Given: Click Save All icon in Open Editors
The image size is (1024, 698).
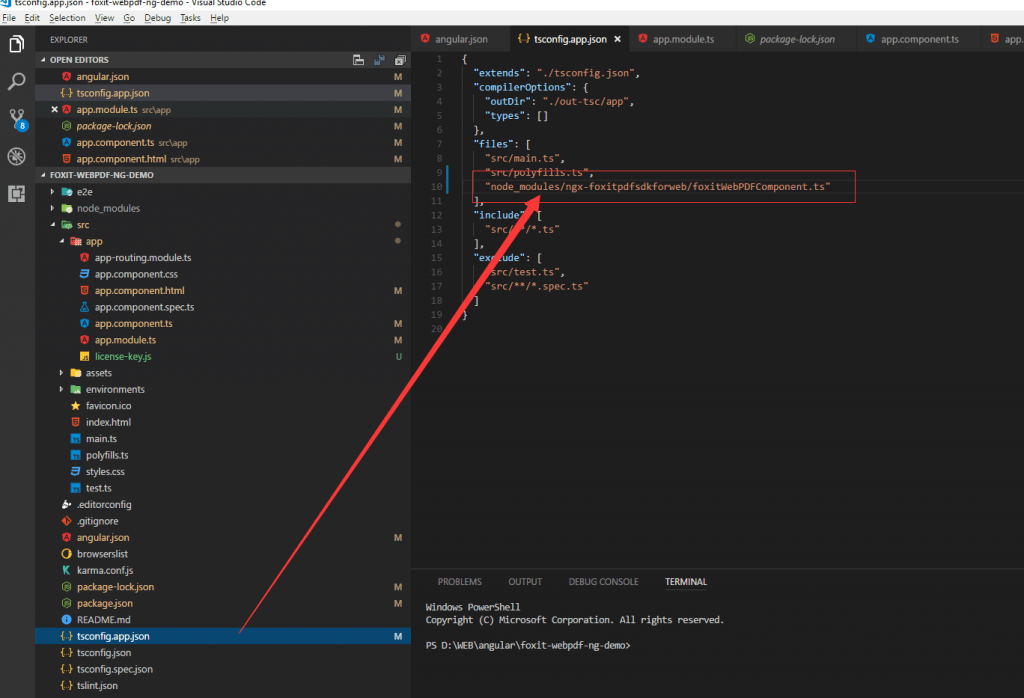Looking at the screenshot, I should point(379,60).
